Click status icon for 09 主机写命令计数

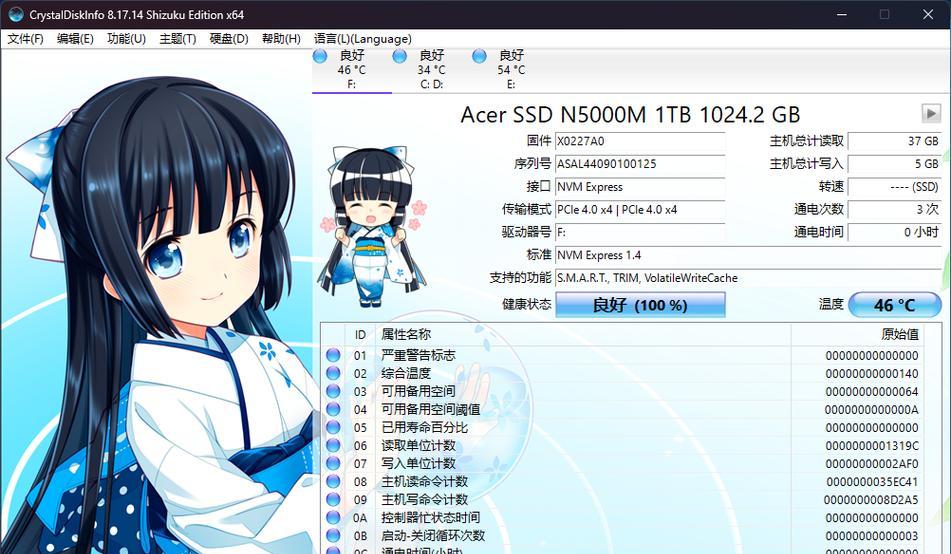pyautogui.click(x=333, y=499)
